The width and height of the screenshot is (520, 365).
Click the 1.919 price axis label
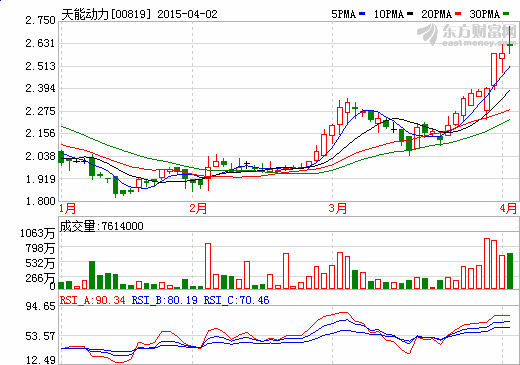pyautogui.click(x=40, y=179)
